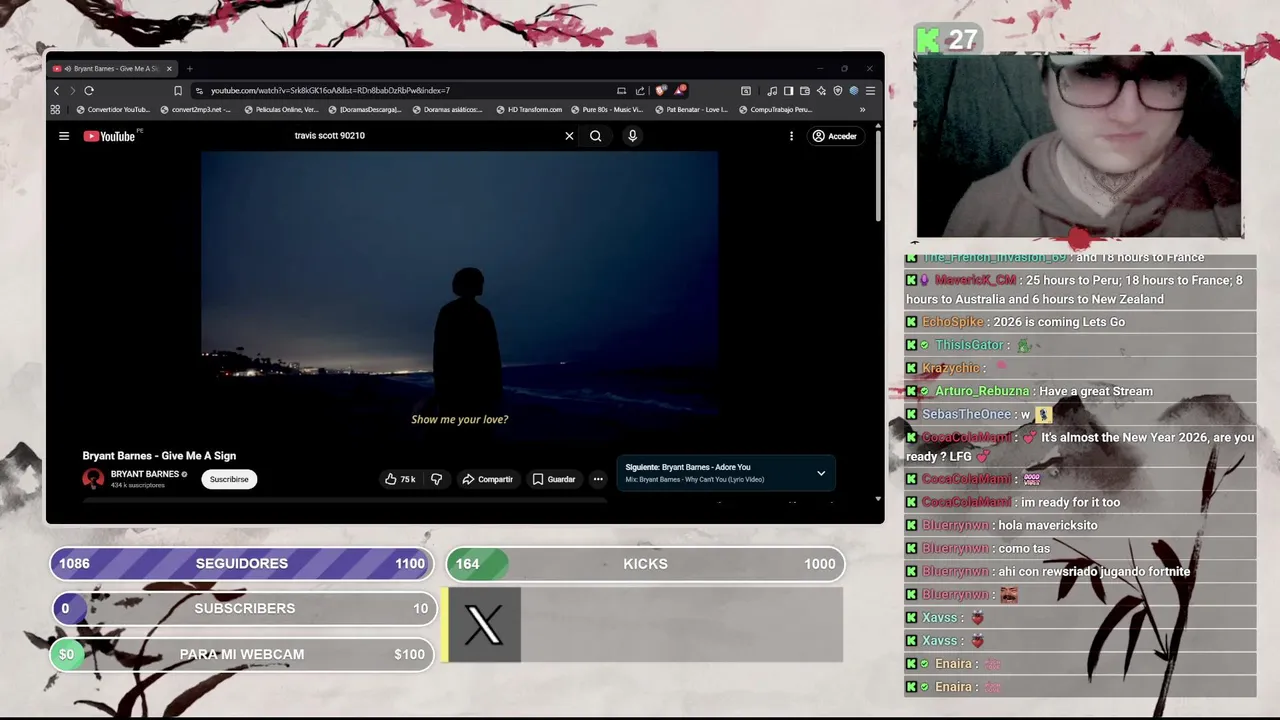Click the video player showing the silhouette
1280x720 pixels.
[x=459, y=295]
